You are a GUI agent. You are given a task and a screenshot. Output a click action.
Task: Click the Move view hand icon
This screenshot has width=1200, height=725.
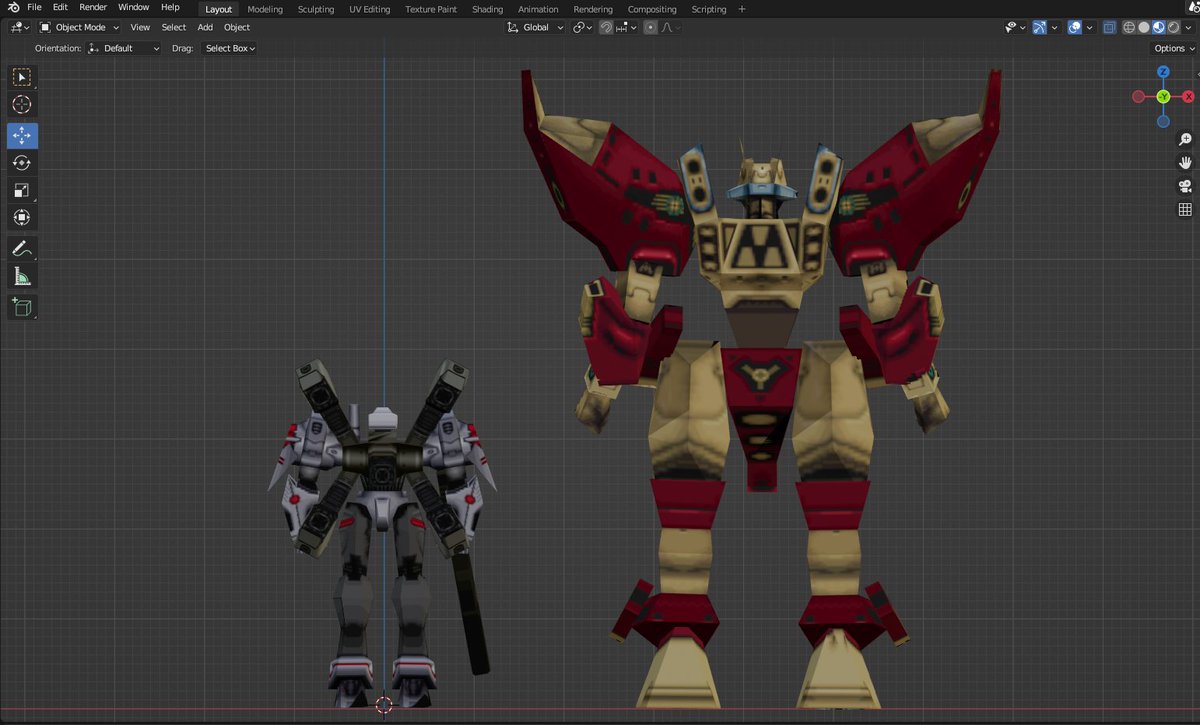1185,163
